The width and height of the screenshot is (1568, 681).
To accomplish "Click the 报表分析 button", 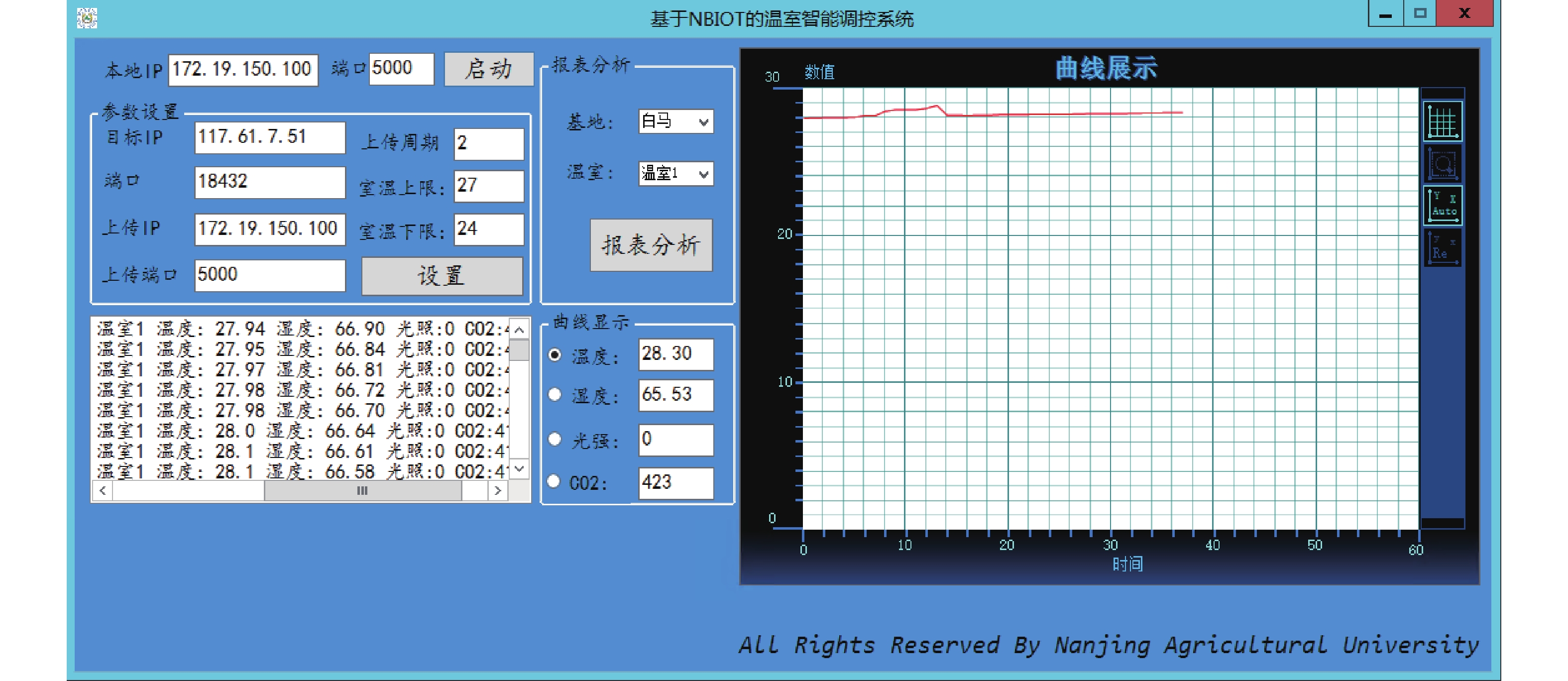I will [651, 244].
